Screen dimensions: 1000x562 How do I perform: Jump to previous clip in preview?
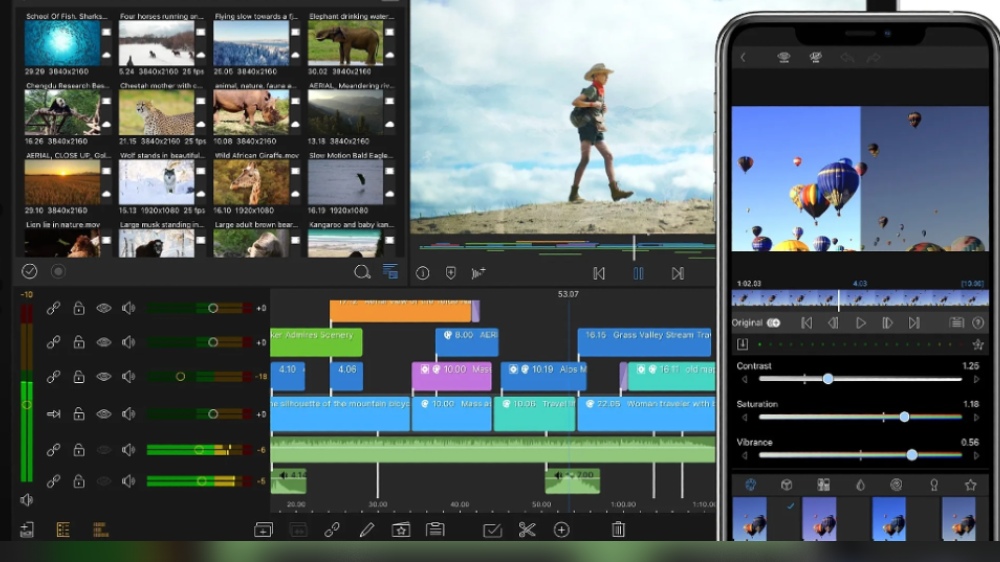tap(599, 274)
